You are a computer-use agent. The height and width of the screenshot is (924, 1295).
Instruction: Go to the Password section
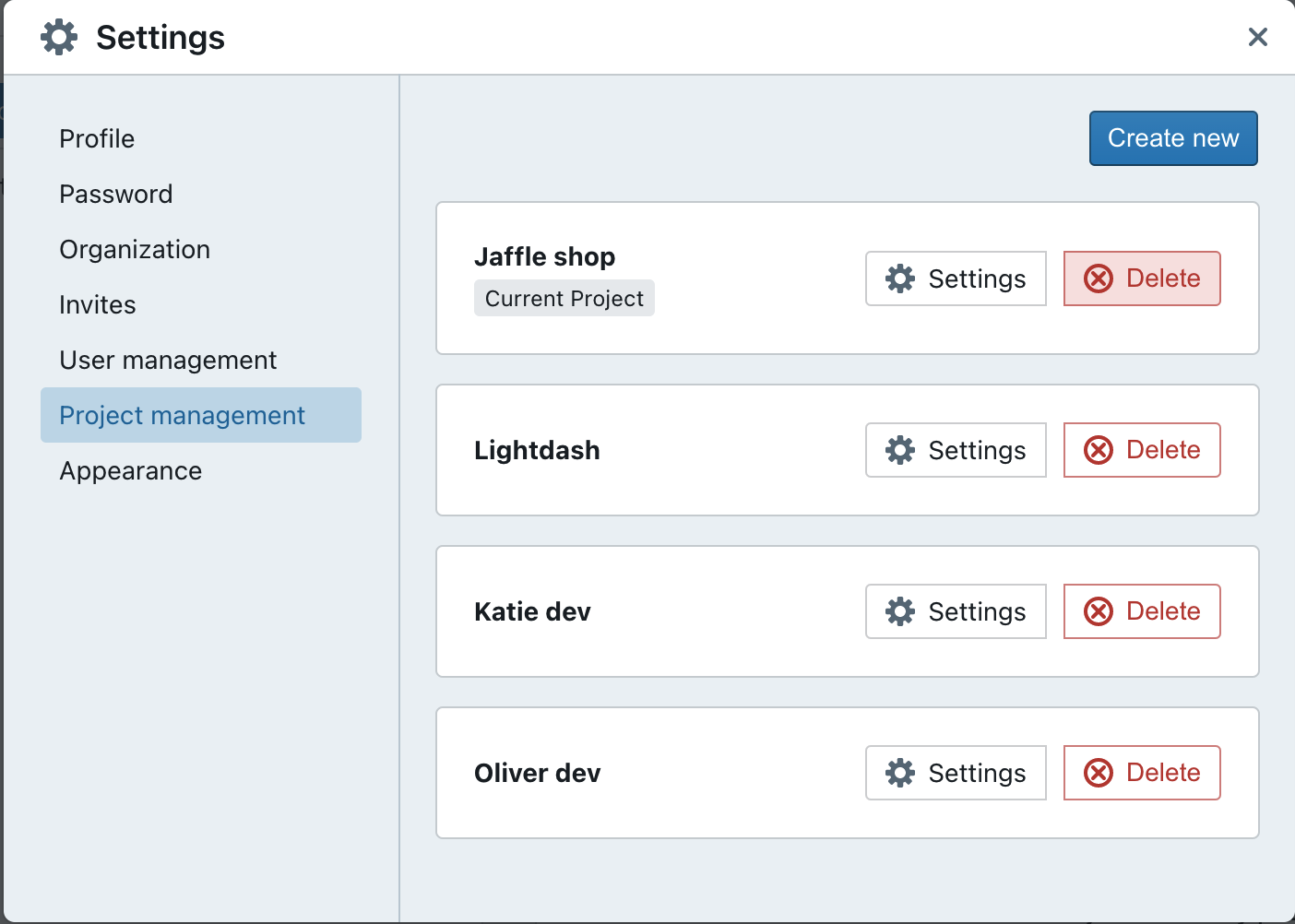tap(116, 194)
